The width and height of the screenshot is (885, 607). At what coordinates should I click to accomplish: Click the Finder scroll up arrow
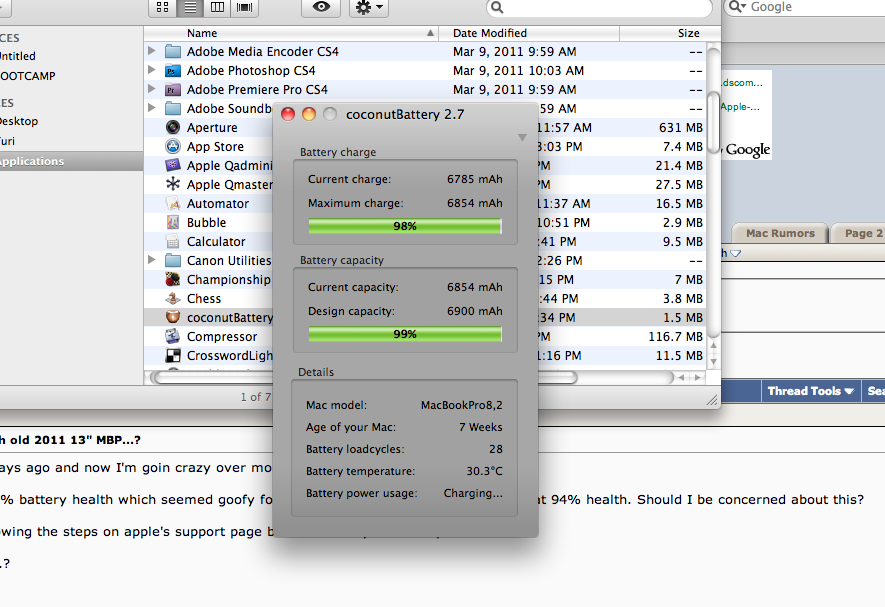(713, 345)
